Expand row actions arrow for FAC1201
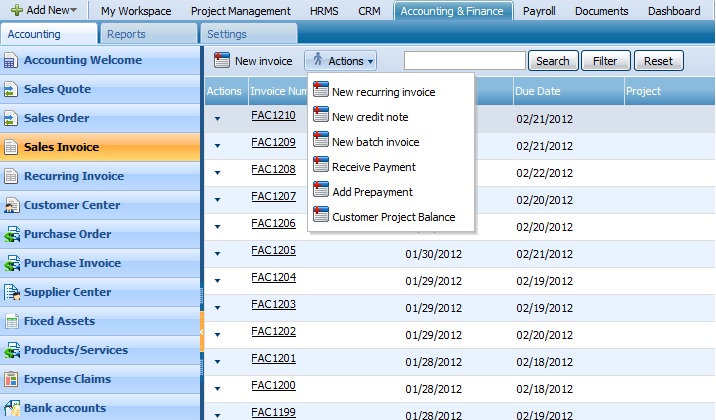 (218, 360)
